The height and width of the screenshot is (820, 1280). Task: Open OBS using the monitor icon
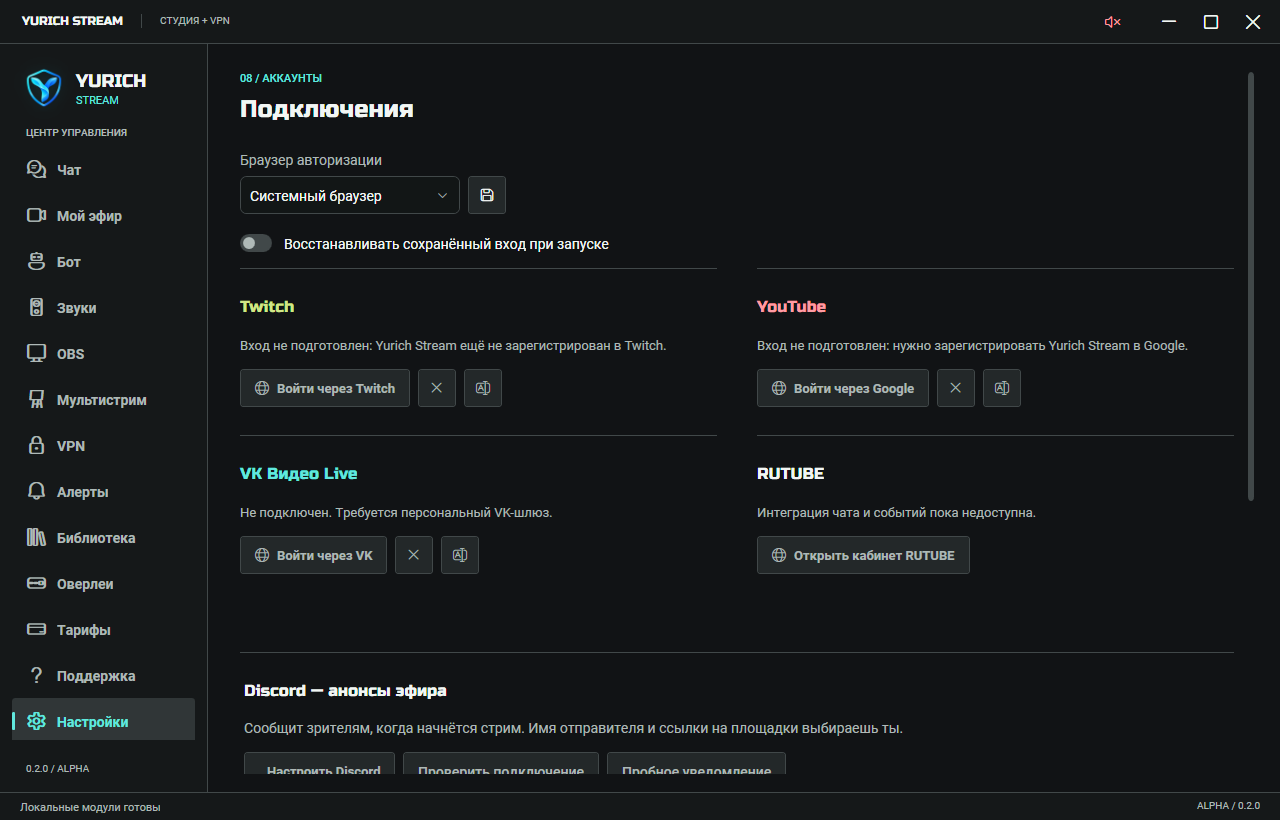pyautogui.click(x=36, y=354)
